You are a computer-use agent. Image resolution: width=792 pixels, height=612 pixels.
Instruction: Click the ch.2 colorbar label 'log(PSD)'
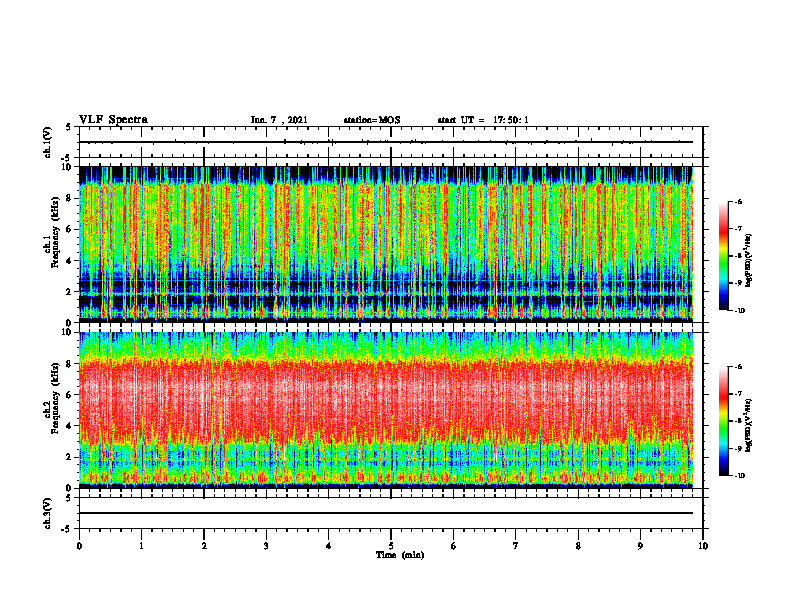tap(749, 426)
